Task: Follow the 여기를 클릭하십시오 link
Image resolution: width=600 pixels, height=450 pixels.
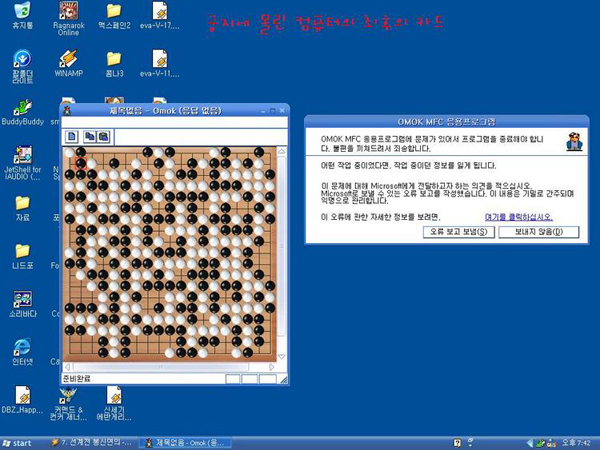Action: 518,217
